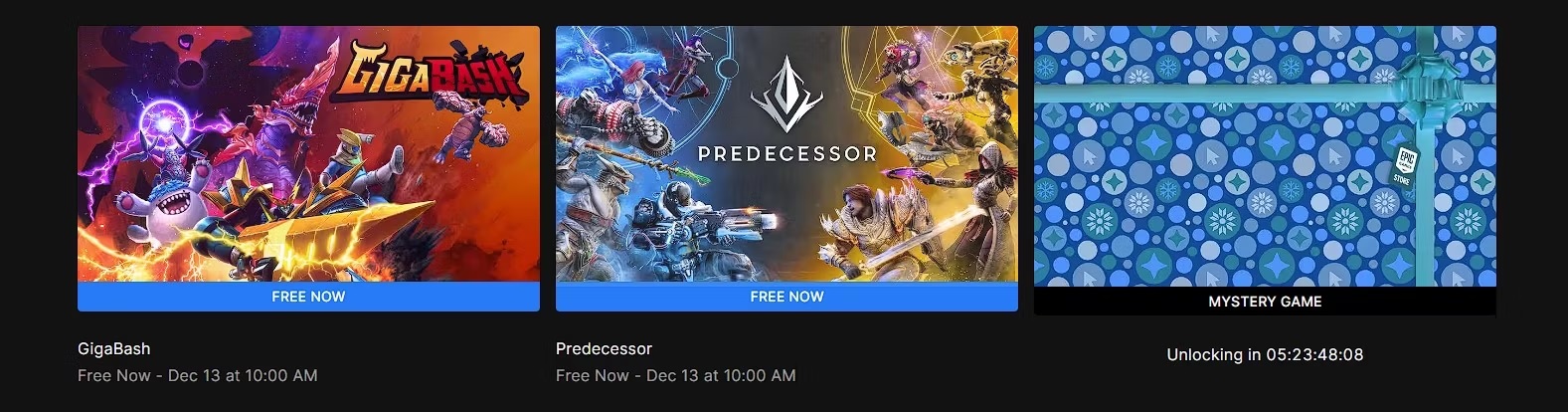Open the Predecessor title link
This screenshot has height=412, width=1568.
point(604,348)
